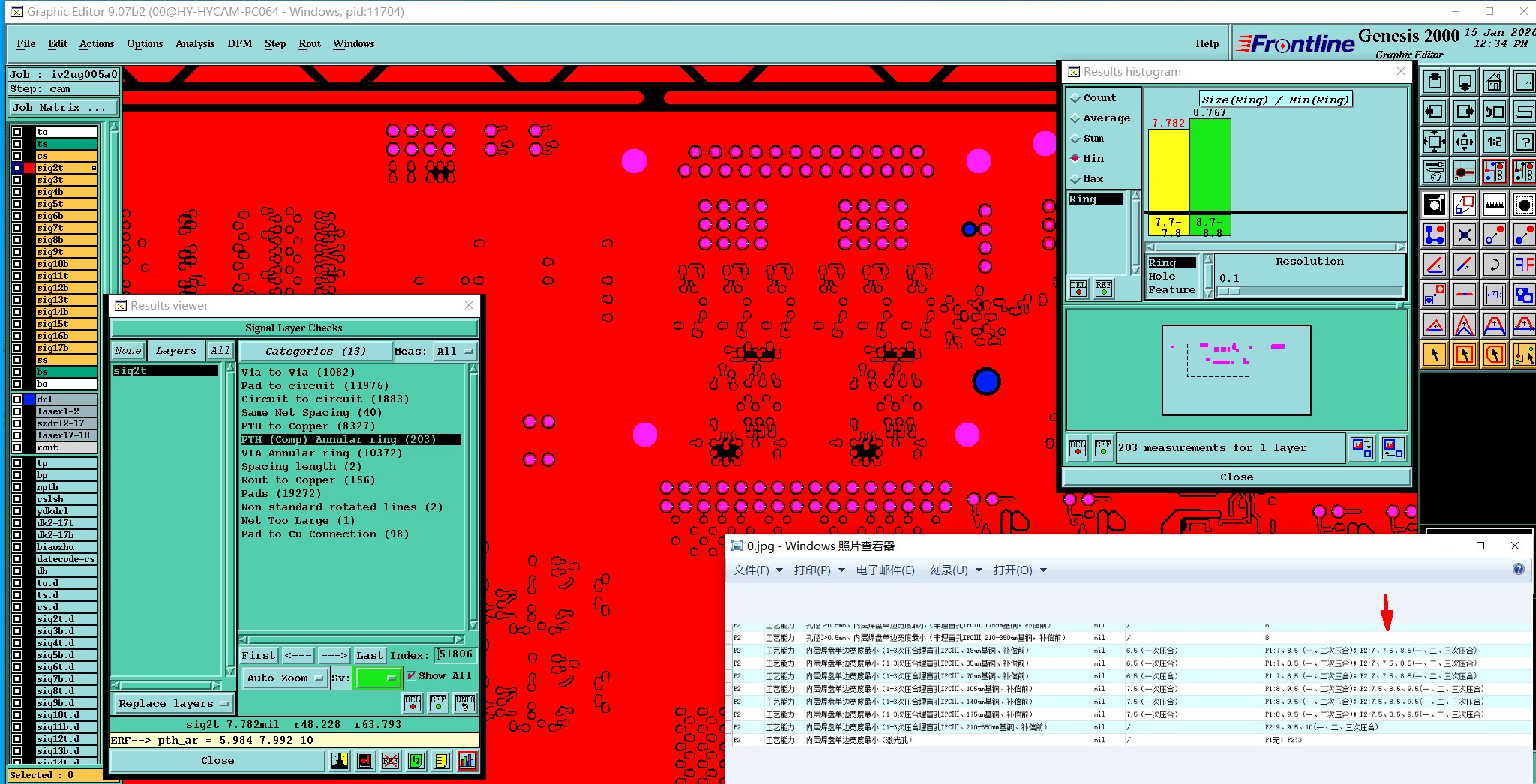Adjust the Resolution slider in histogram
1536x784 pixels.
point(1310,291)
